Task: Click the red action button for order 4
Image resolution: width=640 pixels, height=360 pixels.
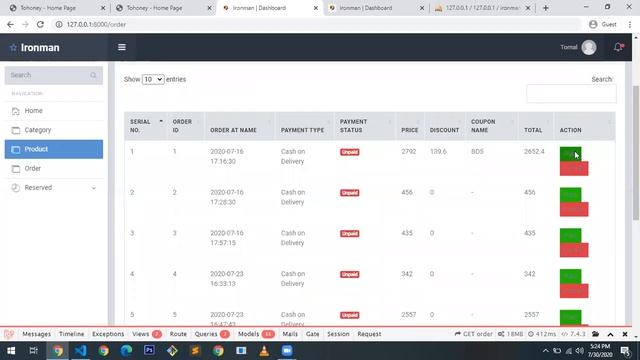Action: click(574, 291)
